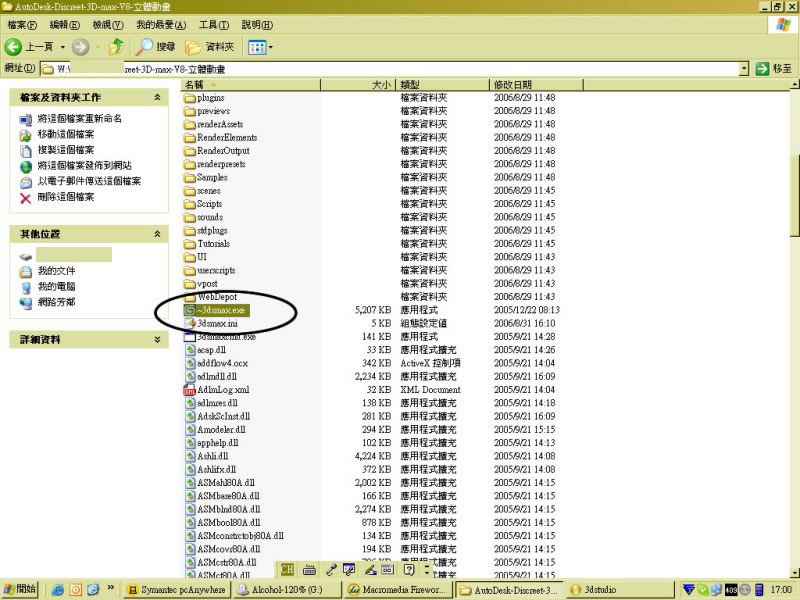Select the Ashli.dll file icon
Screen dimensions: 800x600
pos(190,456)
